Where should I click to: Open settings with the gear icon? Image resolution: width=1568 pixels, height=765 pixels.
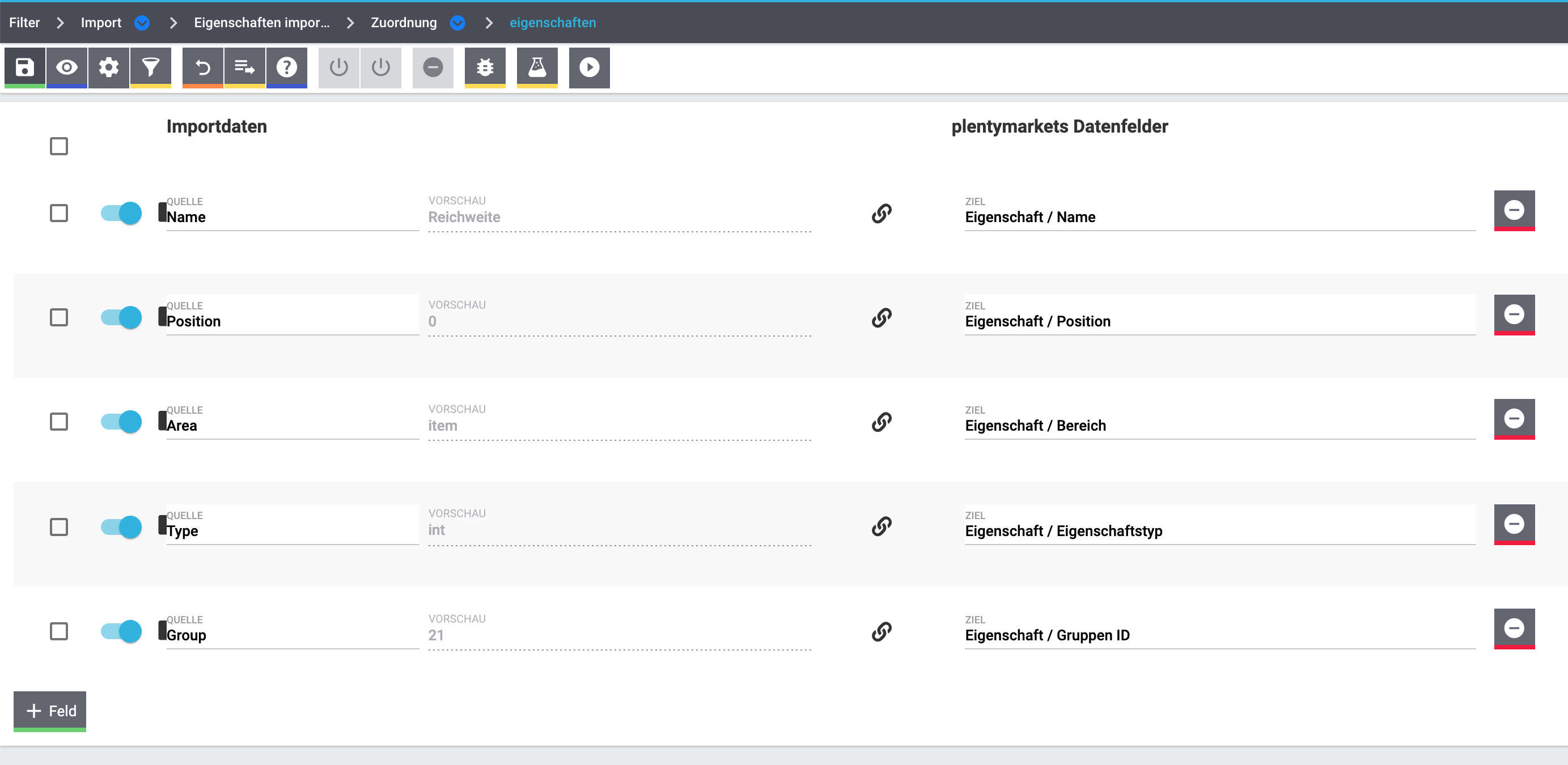tap(108, 67)
